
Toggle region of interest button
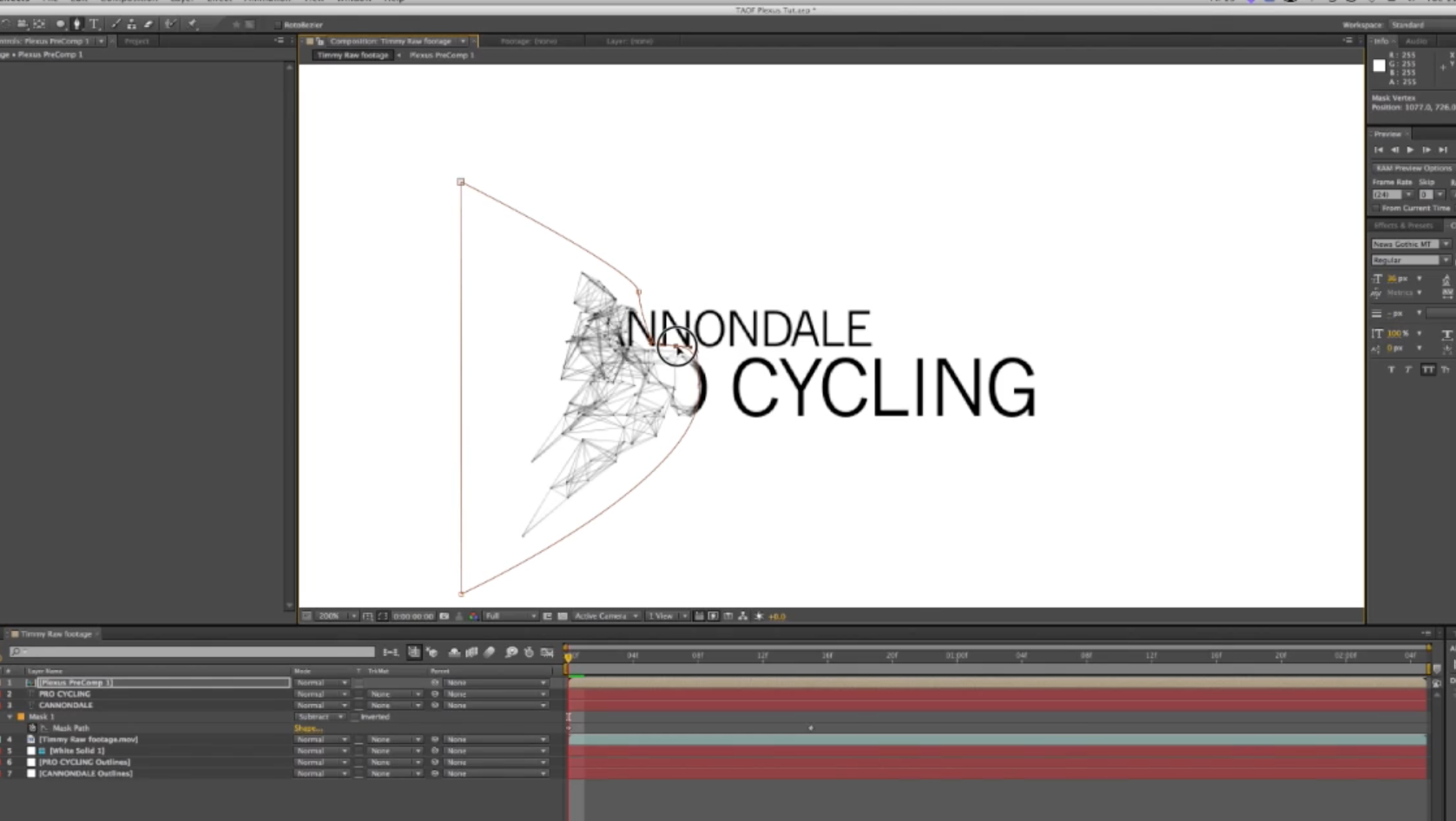tap(548, 616)
